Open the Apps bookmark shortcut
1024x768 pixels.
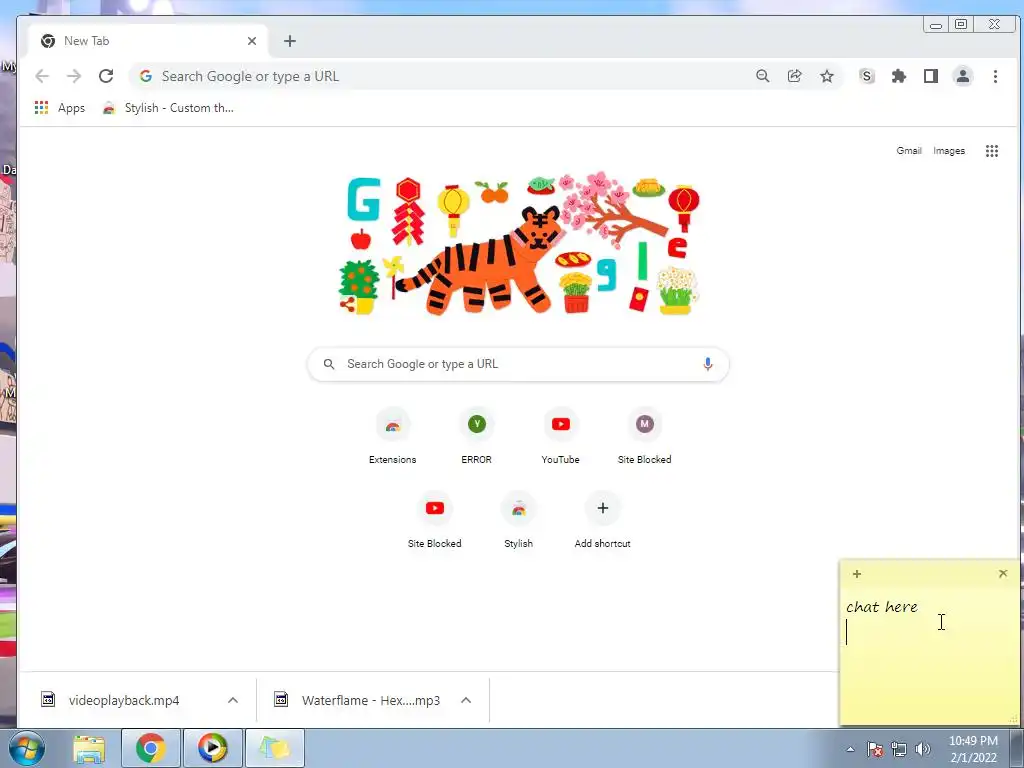pos(59,108)
